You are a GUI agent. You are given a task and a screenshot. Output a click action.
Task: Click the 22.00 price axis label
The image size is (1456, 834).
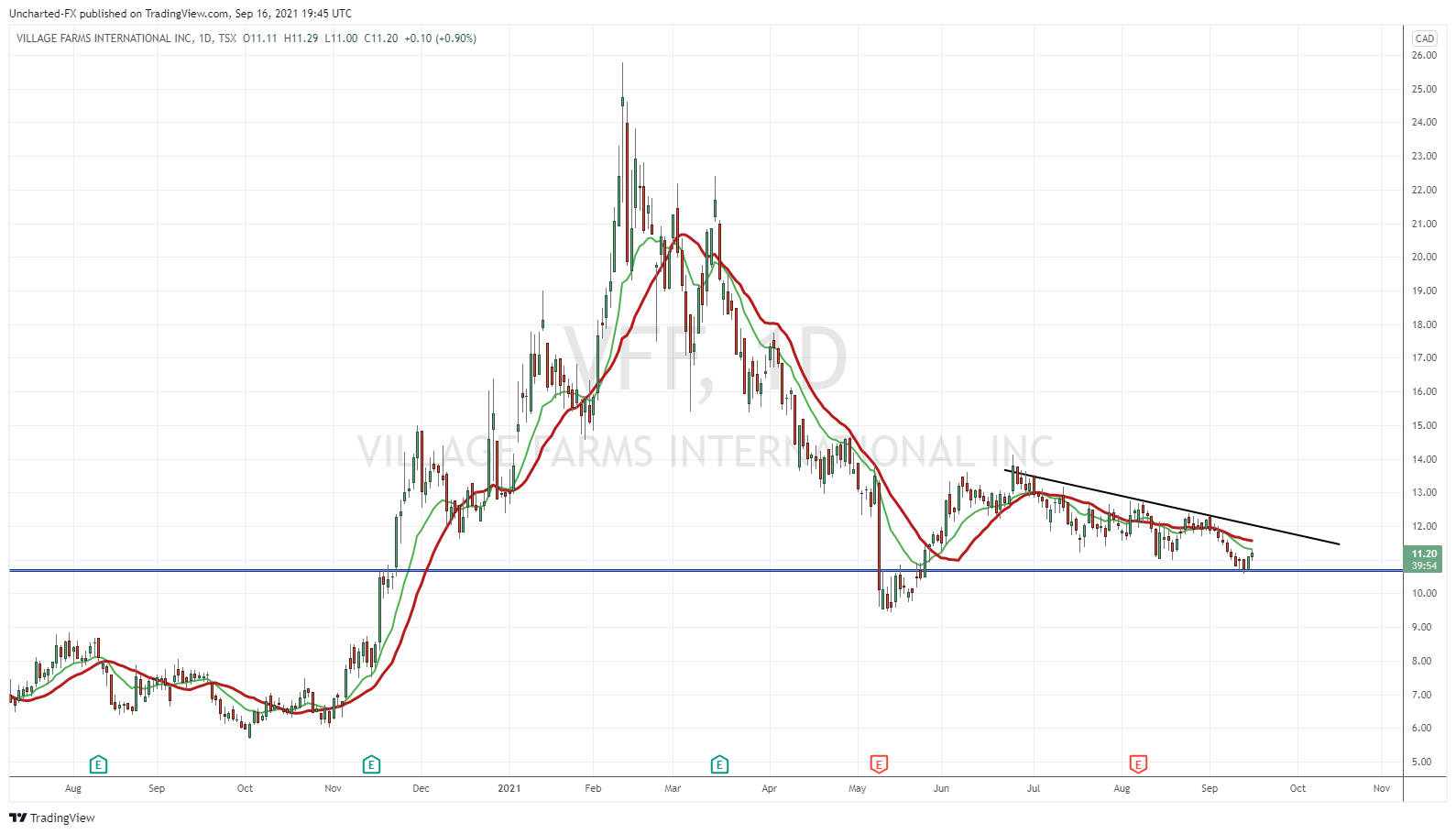pos(1424,190)
